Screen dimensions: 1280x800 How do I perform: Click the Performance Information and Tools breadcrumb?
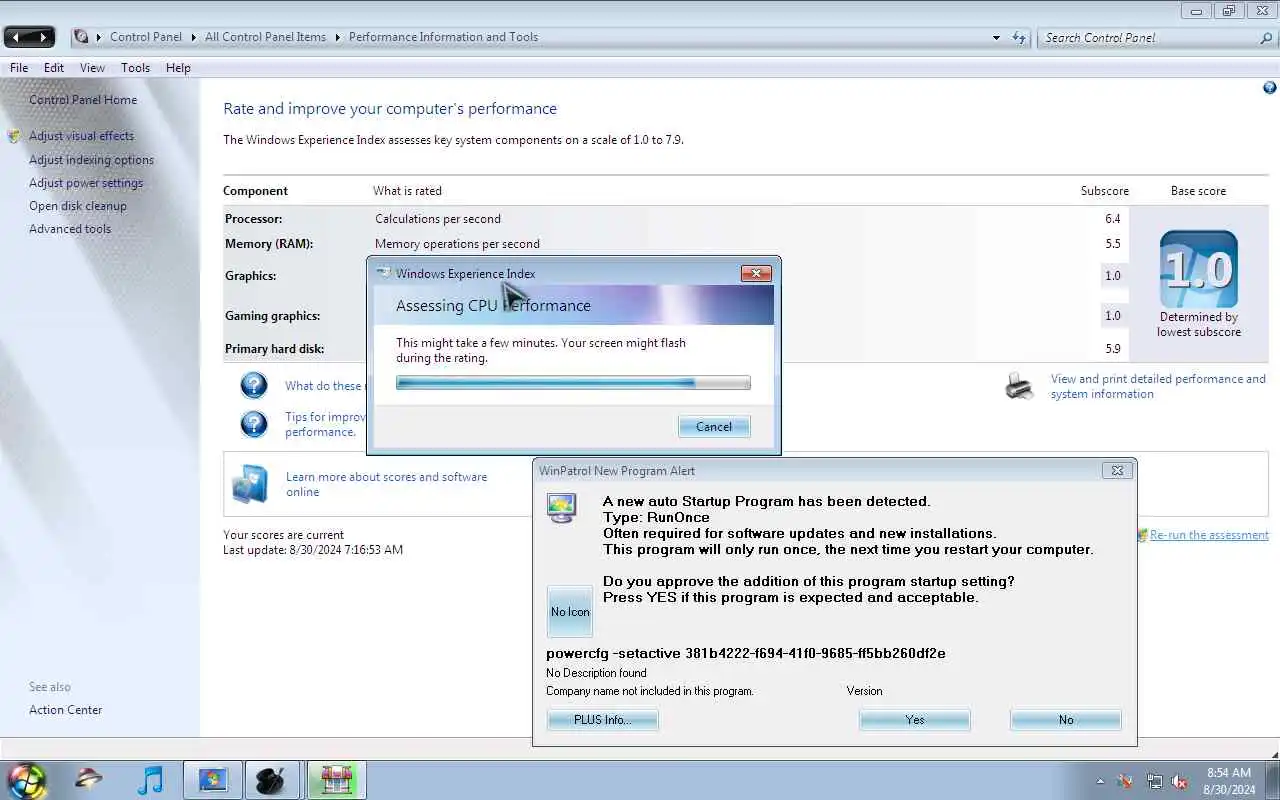443,37
